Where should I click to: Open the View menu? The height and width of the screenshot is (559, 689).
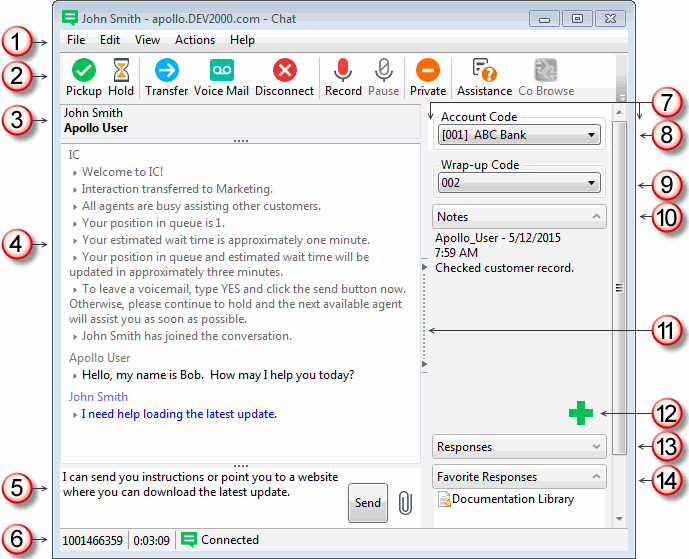tap(147, 40)
